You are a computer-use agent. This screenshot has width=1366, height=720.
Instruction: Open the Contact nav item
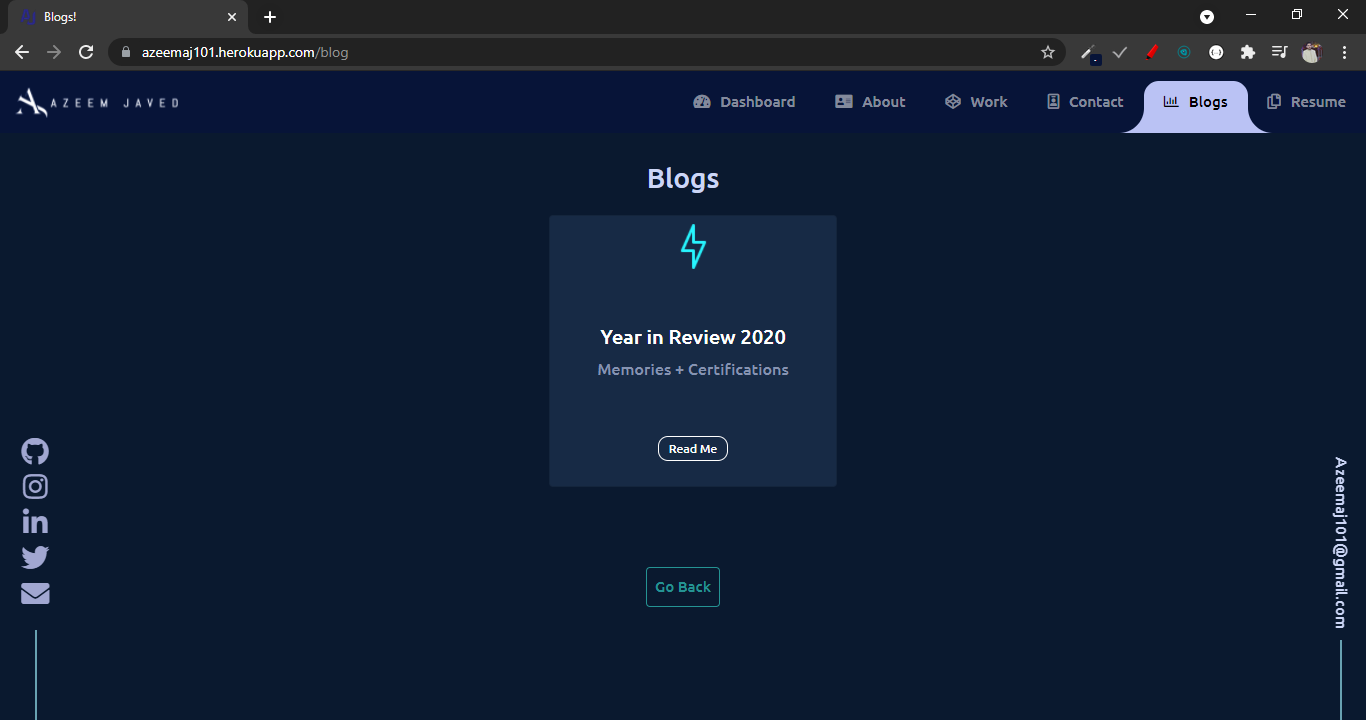pos(1085,102)
